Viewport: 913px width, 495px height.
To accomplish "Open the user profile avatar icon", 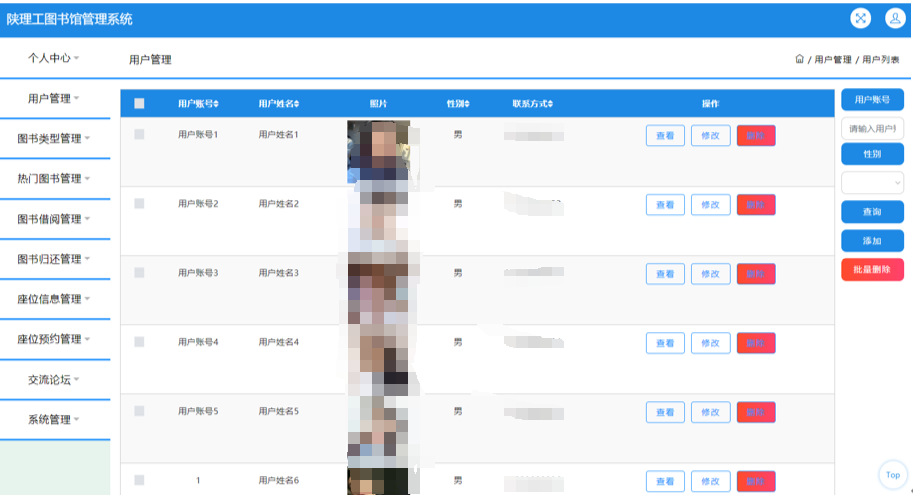I will (895, 19).
